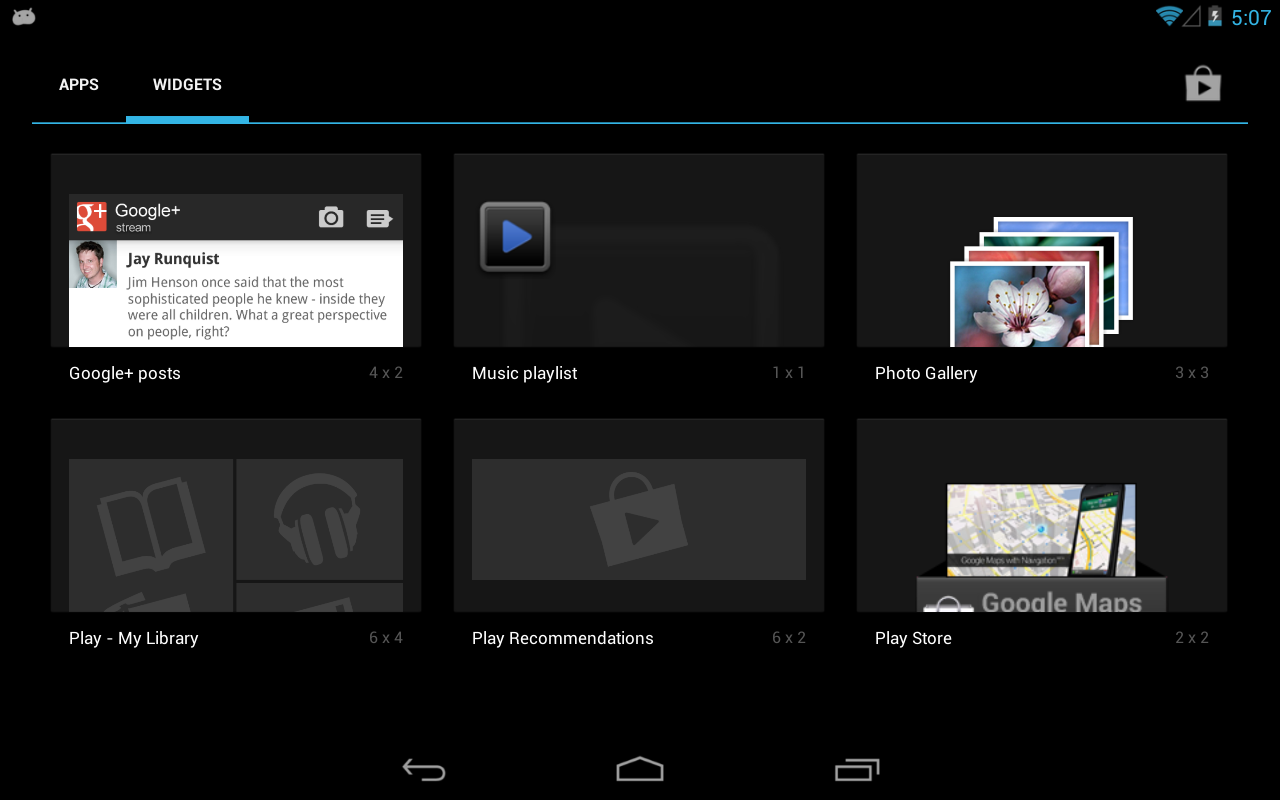The height and width of the screenshot is (800, 1280).
Task: Tap the Google+ logo icon
Action: click(92, 217)
